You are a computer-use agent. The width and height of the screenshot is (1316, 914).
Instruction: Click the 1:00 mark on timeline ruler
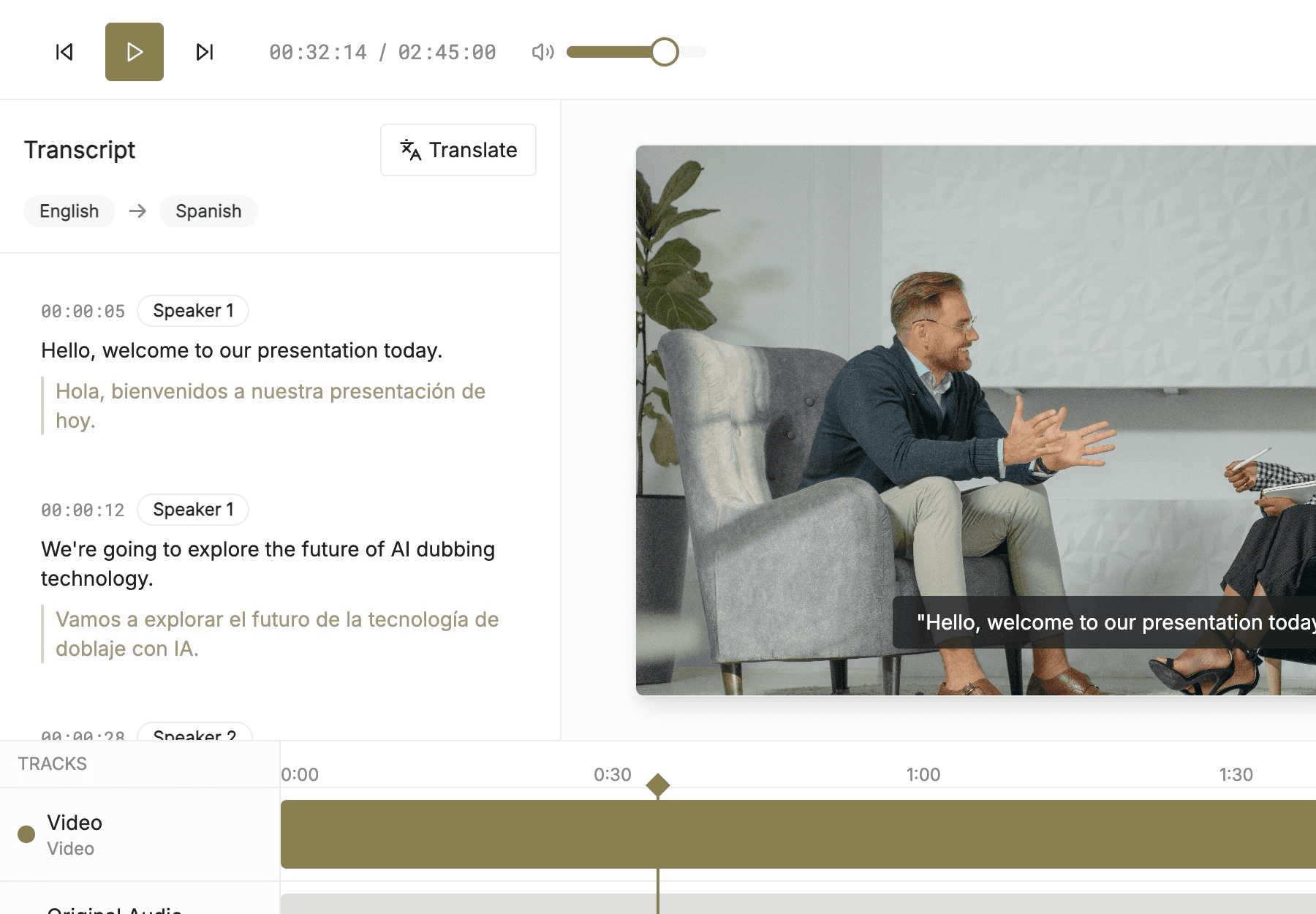point(923,774)
